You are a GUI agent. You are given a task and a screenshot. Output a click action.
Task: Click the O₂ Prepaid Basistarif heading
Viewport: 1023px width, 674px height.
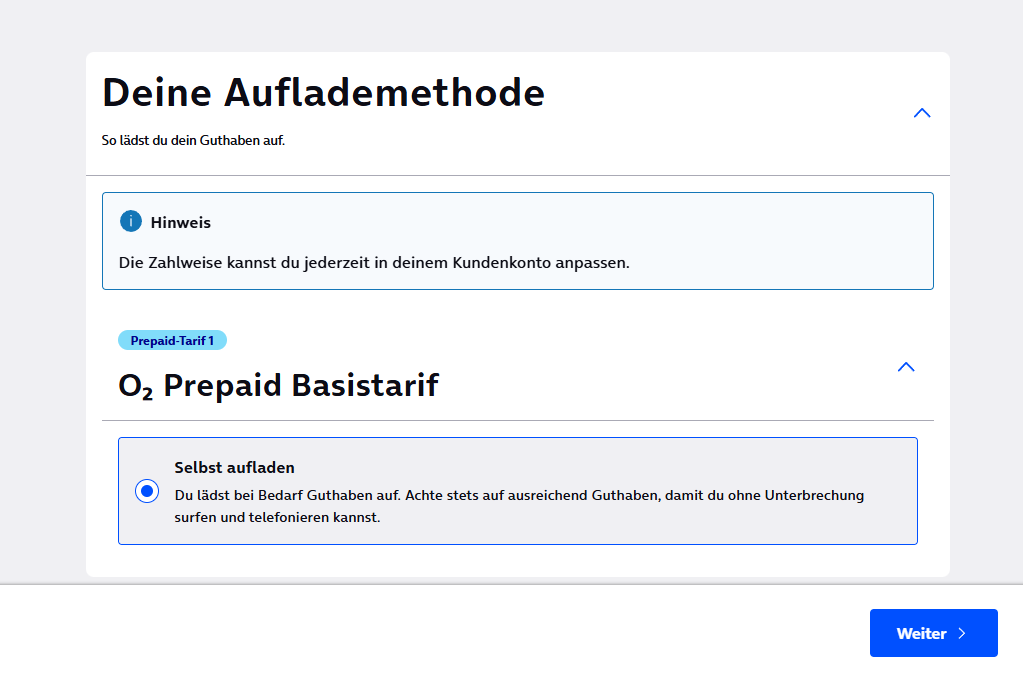tap(278, 385)
